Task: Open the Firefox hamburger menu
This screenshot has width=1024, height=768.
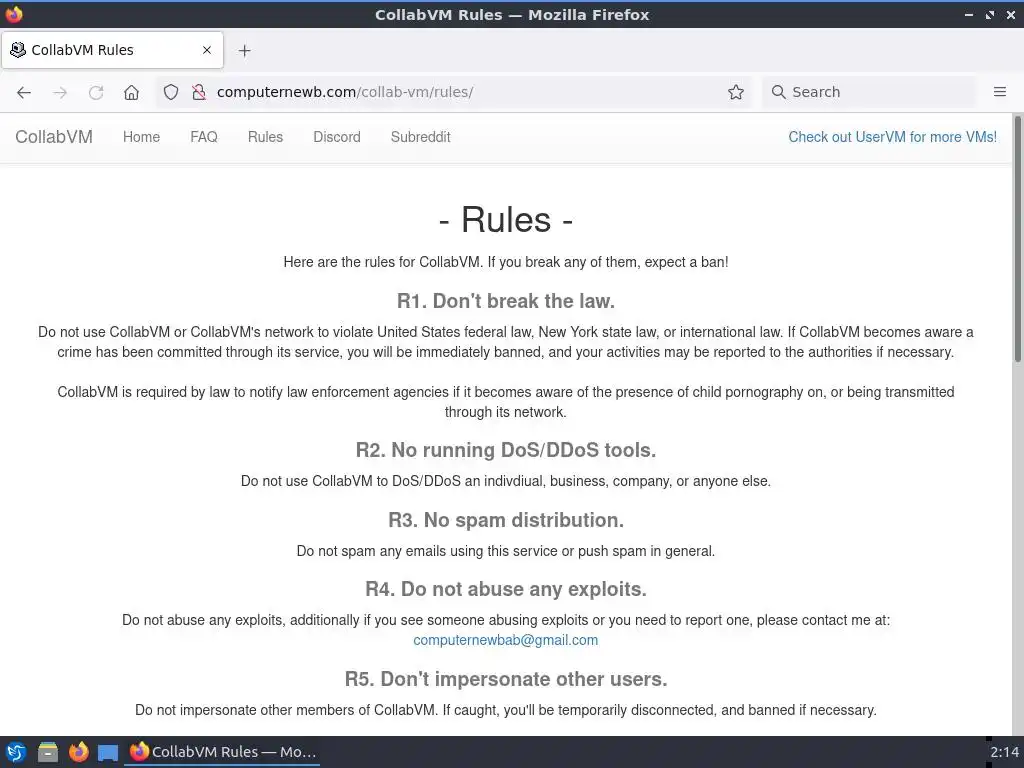Action: tap(1000, 92)
